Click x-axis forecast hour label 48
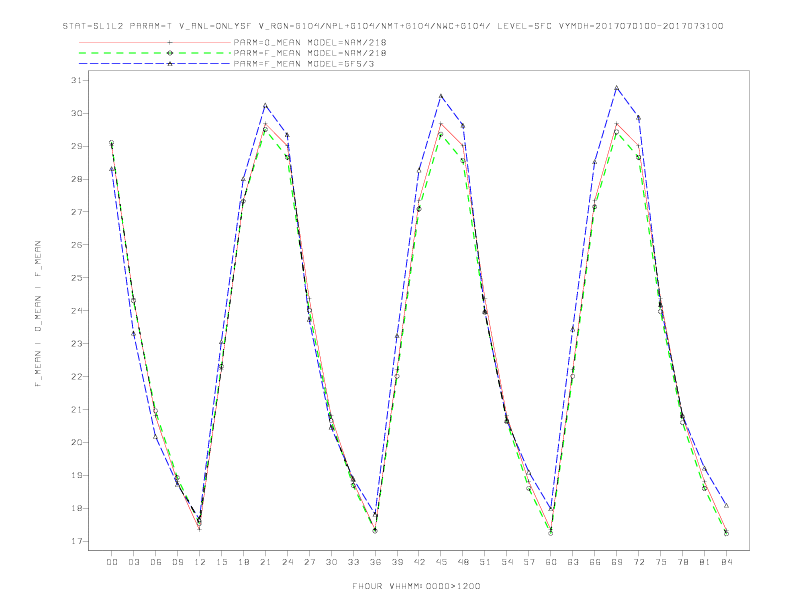The image size is (792, 612). [463, 562]
